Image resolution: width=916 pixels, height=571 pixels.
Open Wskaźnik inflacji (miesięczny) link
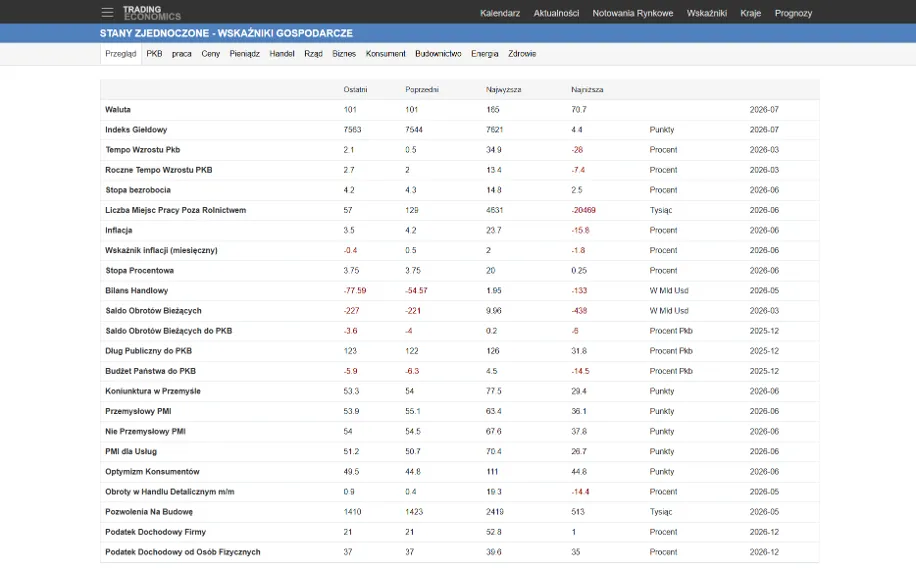coord(161,250)
